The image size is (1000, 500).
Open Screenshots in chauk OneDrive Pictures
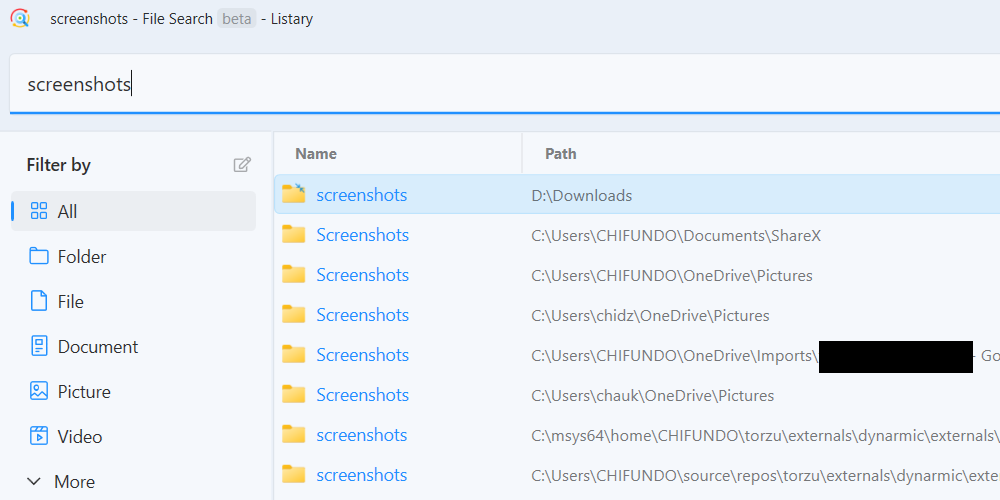tap(362, 395)
